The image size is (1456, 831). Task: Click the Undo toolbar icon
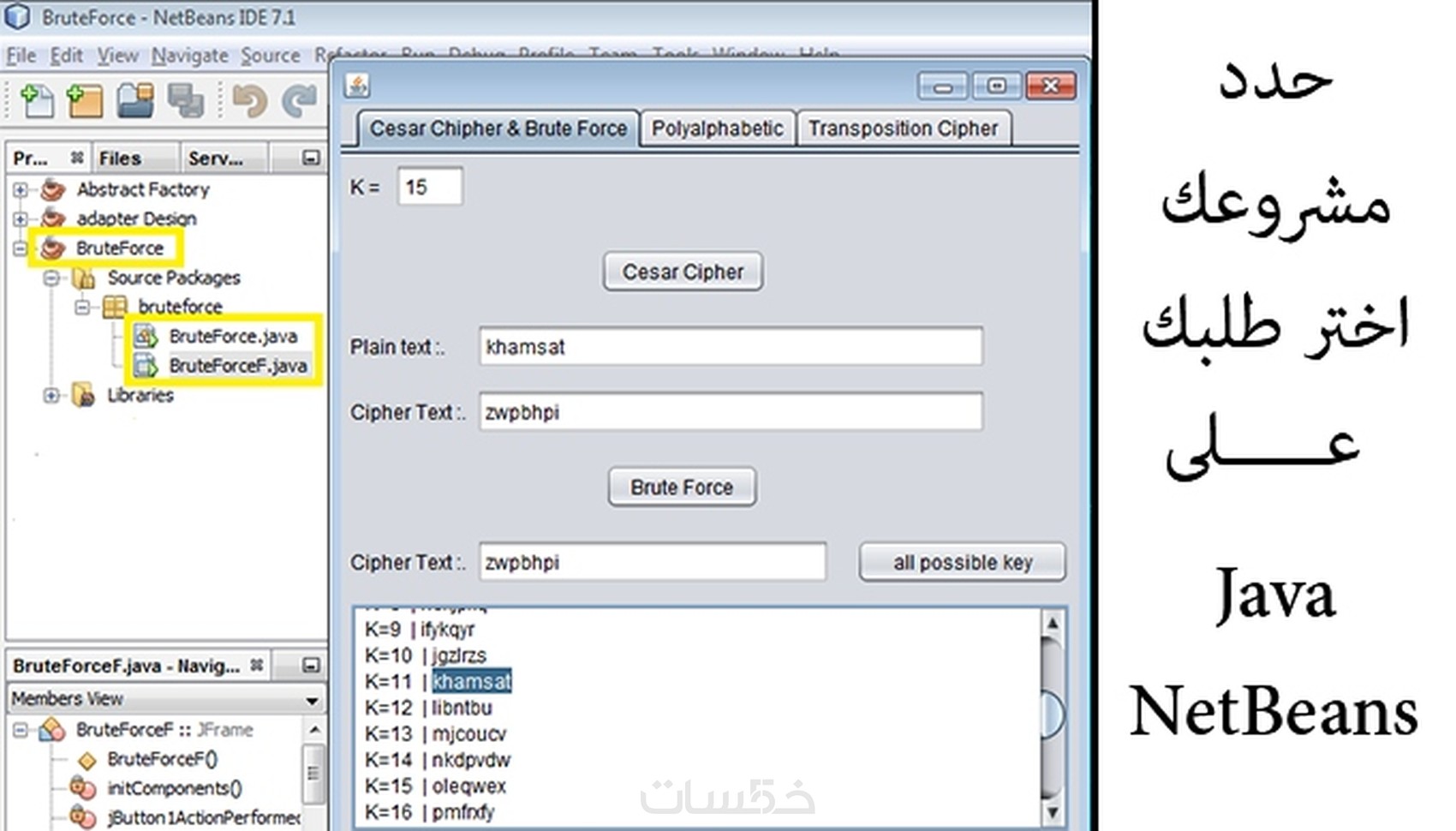(249, 101)
